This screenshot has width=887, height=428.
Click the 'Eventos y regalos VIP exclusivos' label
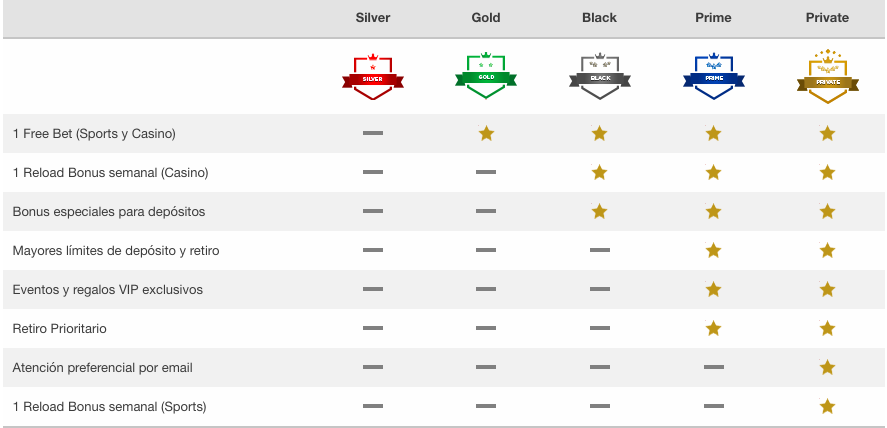pyautogui.click(x=107, y=289)
